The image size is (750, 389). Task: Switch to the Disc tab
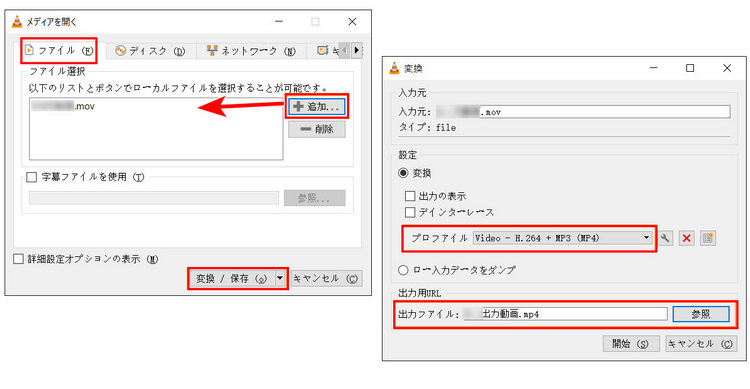[x=151, y=51]
